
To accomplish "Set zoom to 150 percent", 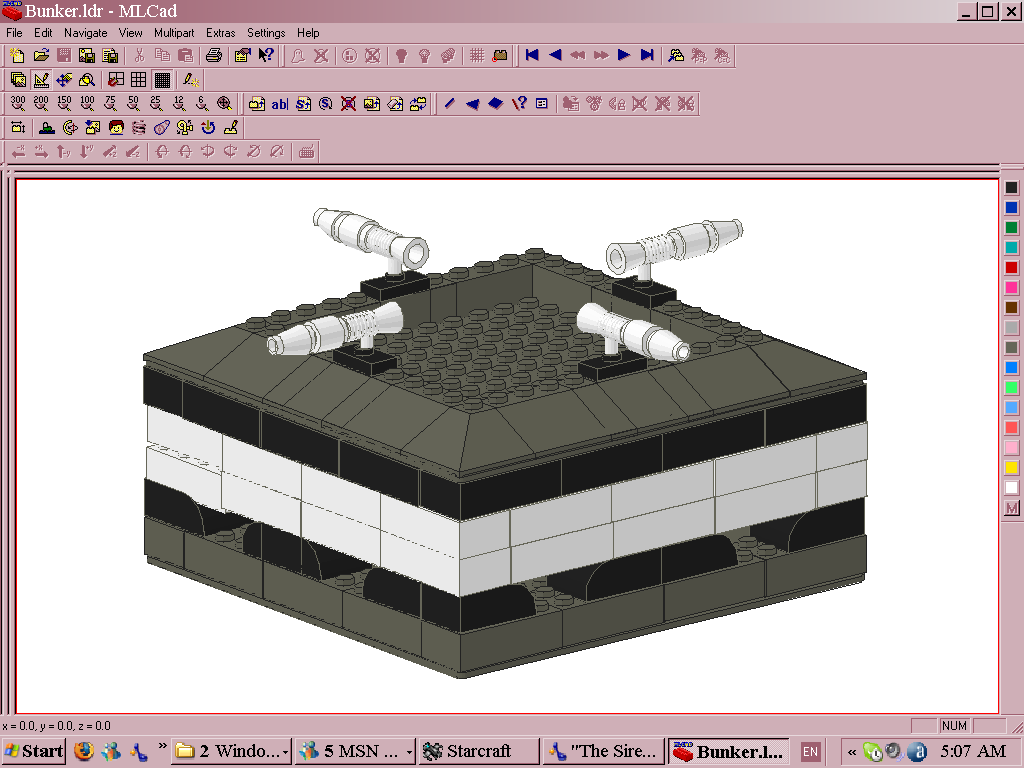I will (64, 103).
